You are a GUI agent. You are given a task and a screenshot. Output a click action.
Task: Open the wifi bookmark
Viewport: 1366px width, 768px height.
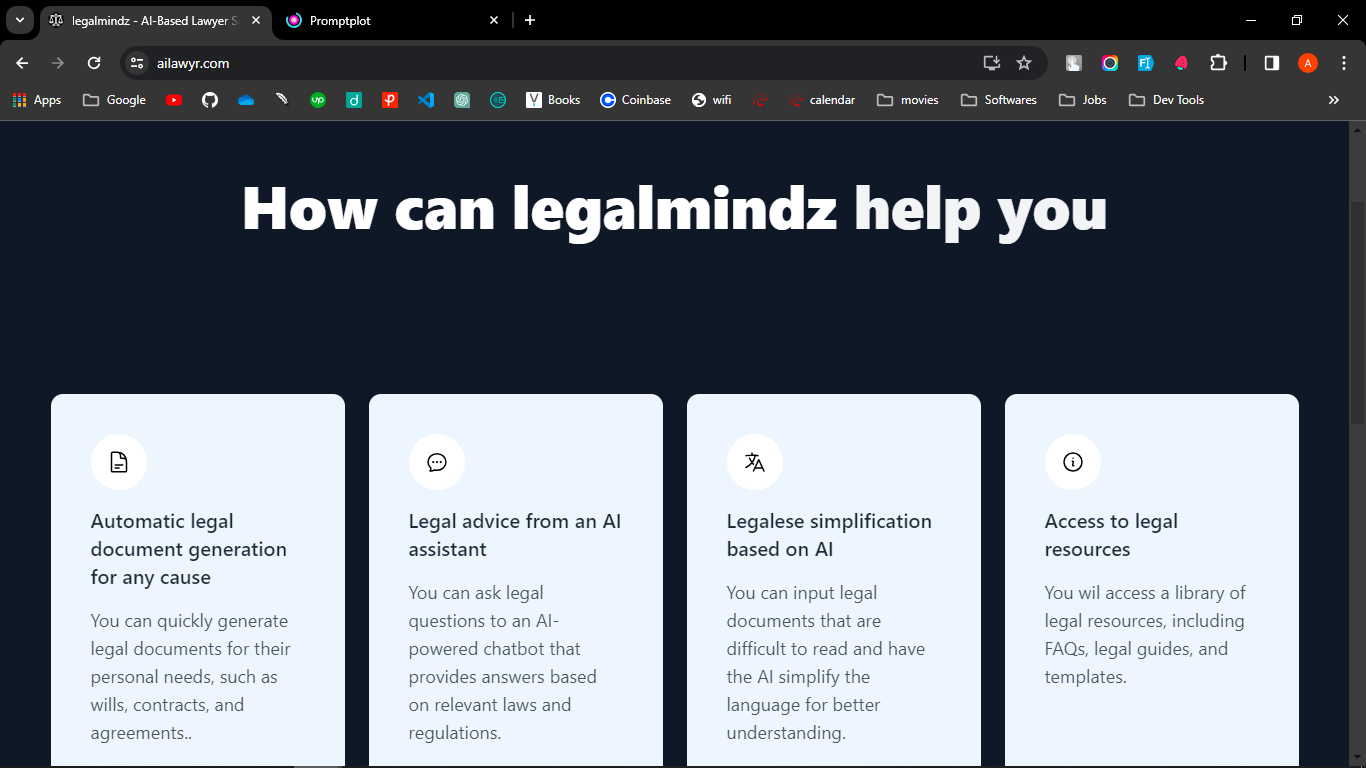[x=711, y=100]
